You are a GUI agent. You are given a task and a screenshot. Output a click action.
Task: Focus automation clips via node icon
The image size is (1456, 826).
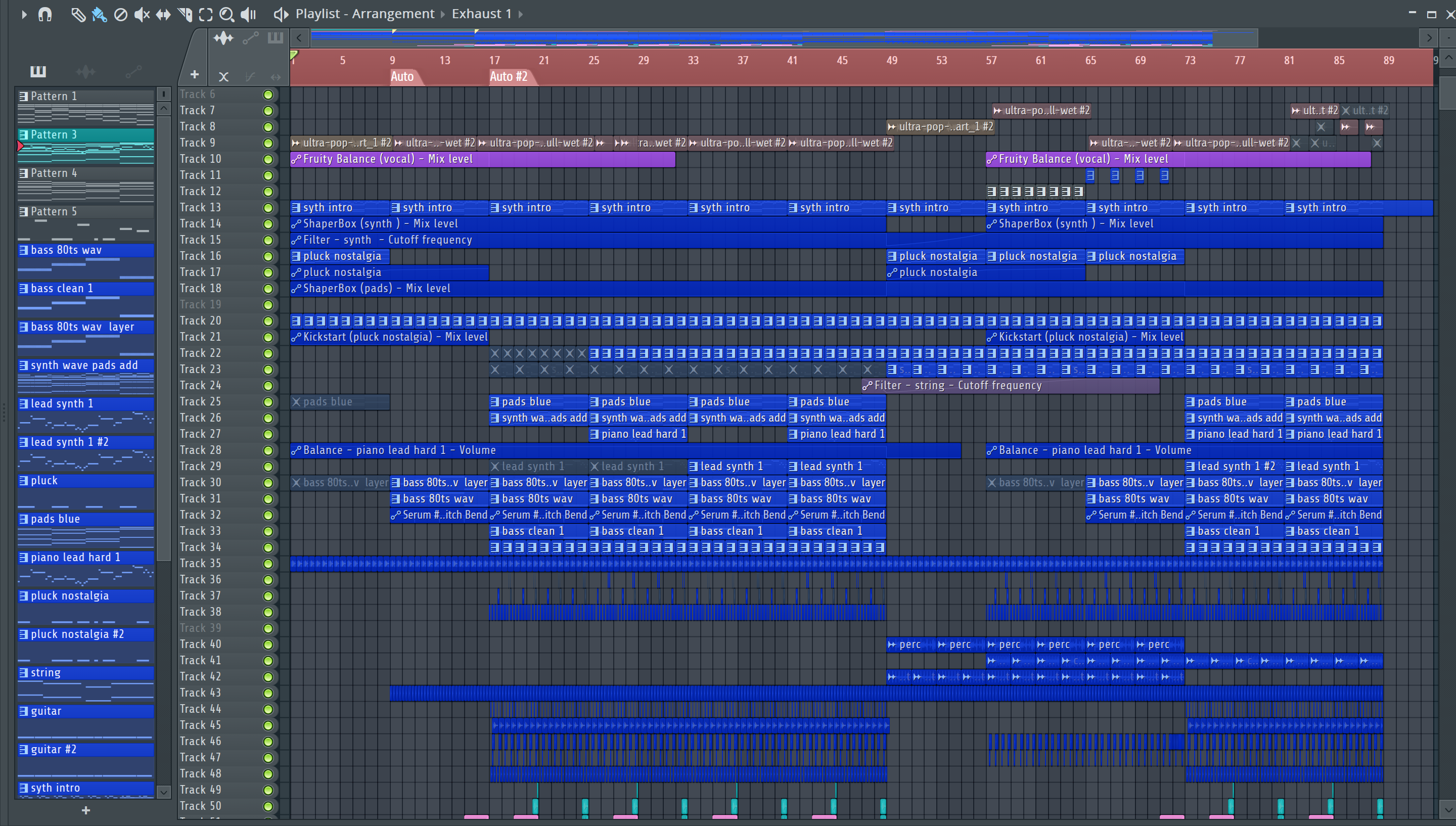pyautogui.click(x=250, y=38)
